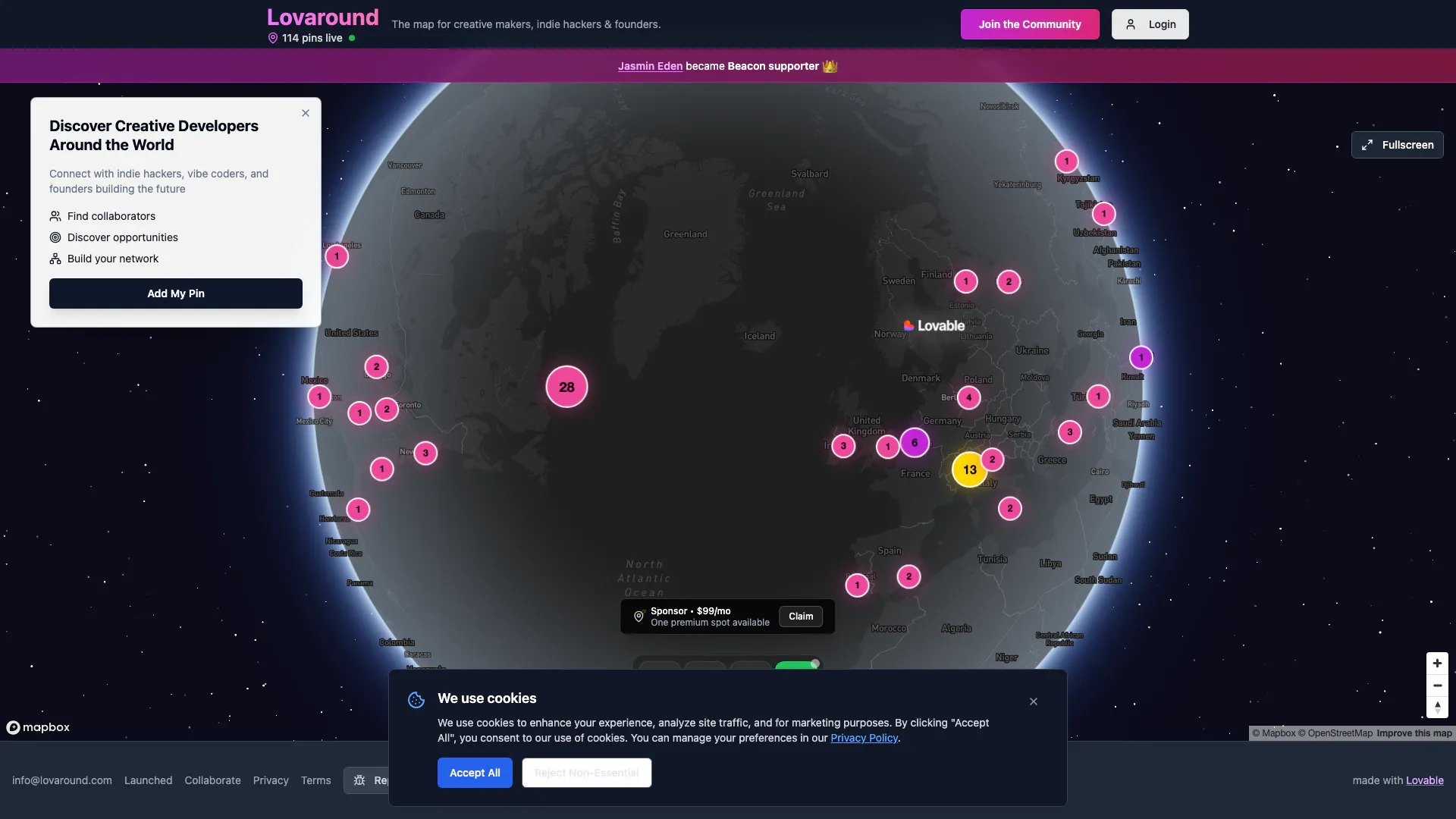Zoom in on the map
The height and width of the screenshot is (819, 1456).
click(1437, 664)
